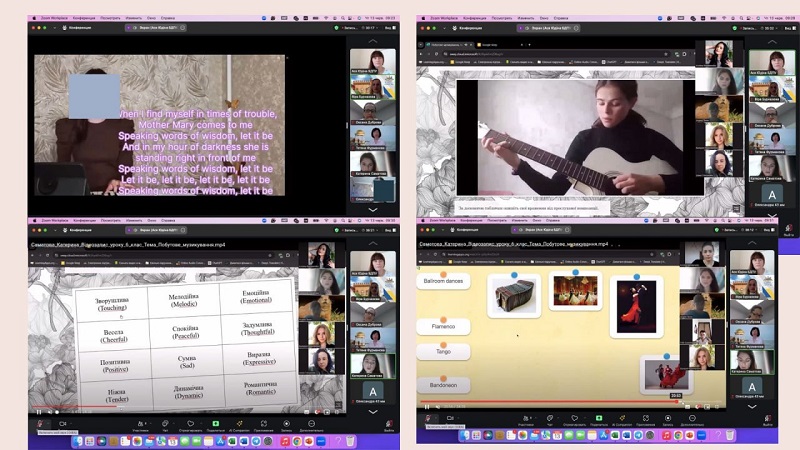The width and height of the screenshot is (800, 450).
Task: Open meeting timer dropdown in top-left Zoom
Action: pos(369,28)
